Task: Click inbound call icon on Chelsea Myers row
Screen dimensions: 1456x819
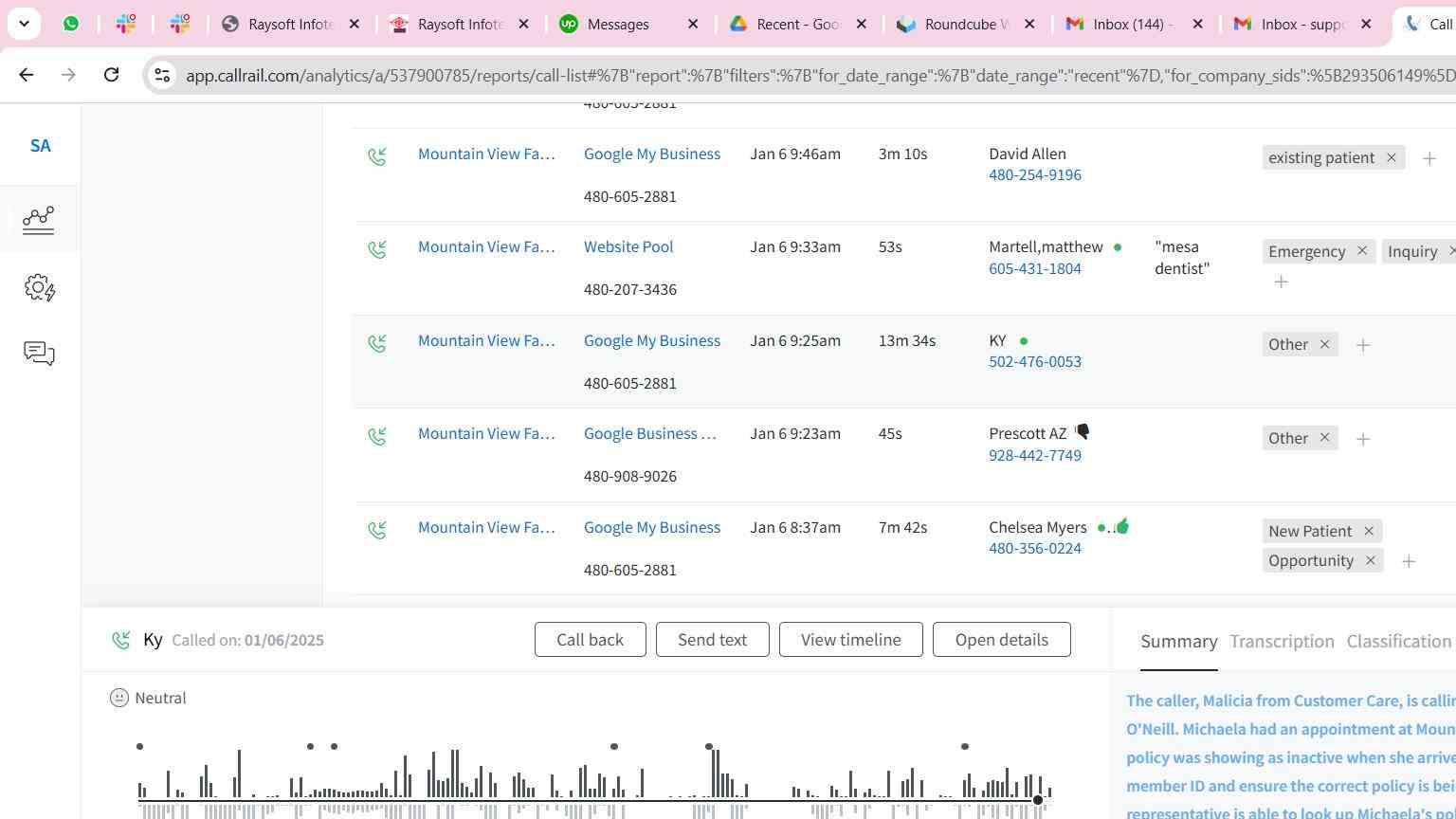Action: (x=377, y=529)
